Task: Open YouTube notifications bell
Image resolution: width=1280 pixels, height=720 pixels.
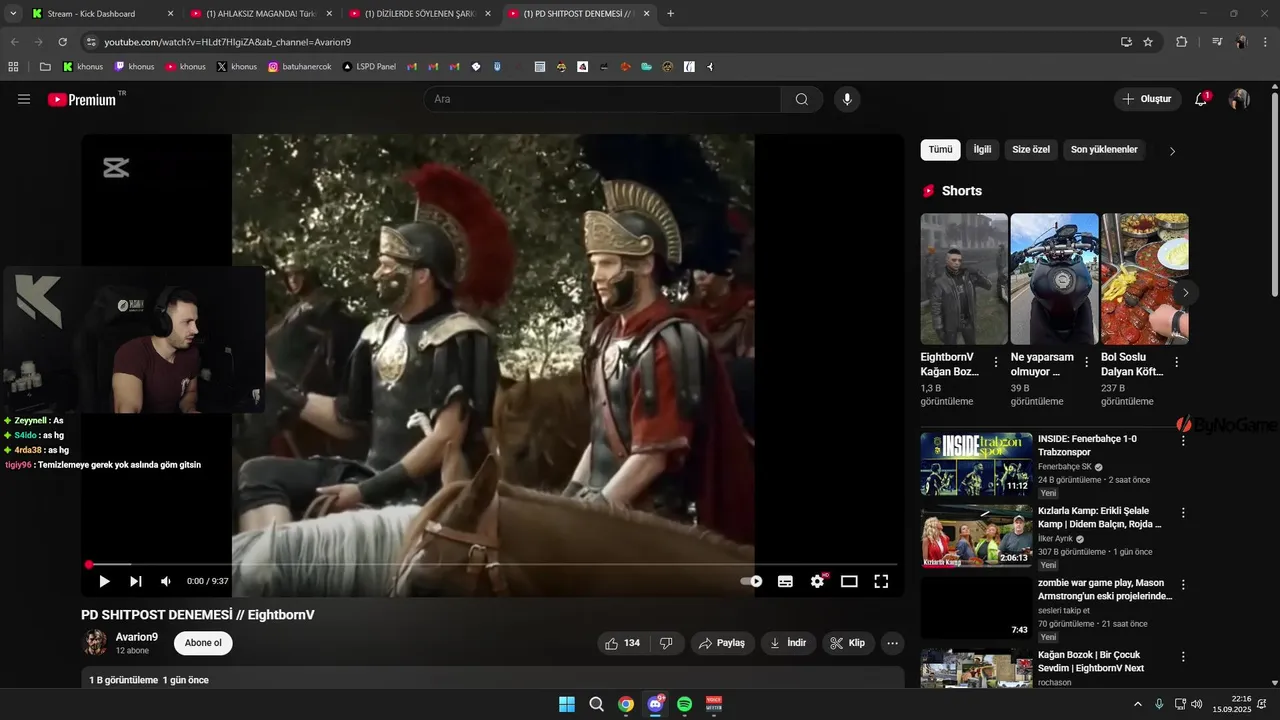Action: pyautogui.click(x=1201, y=99)
